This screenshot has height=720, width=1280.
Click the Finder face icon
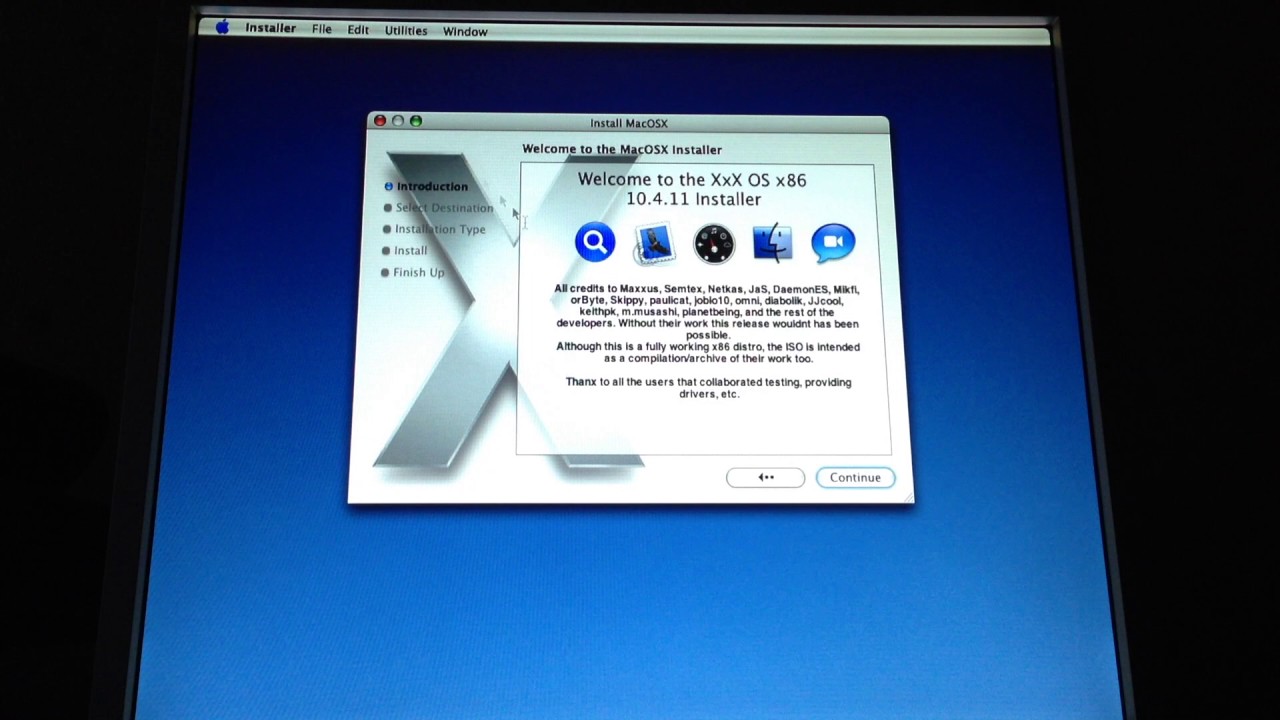click(773, 243)
